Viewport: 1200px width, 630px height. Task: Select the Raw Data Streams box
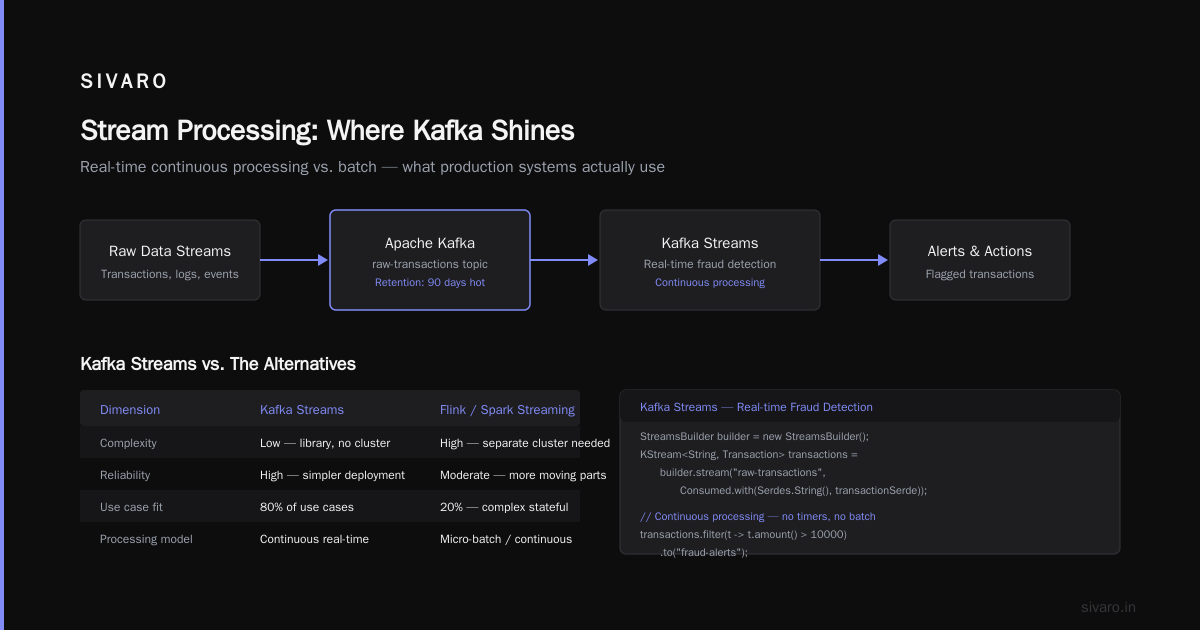click(170, 260)
